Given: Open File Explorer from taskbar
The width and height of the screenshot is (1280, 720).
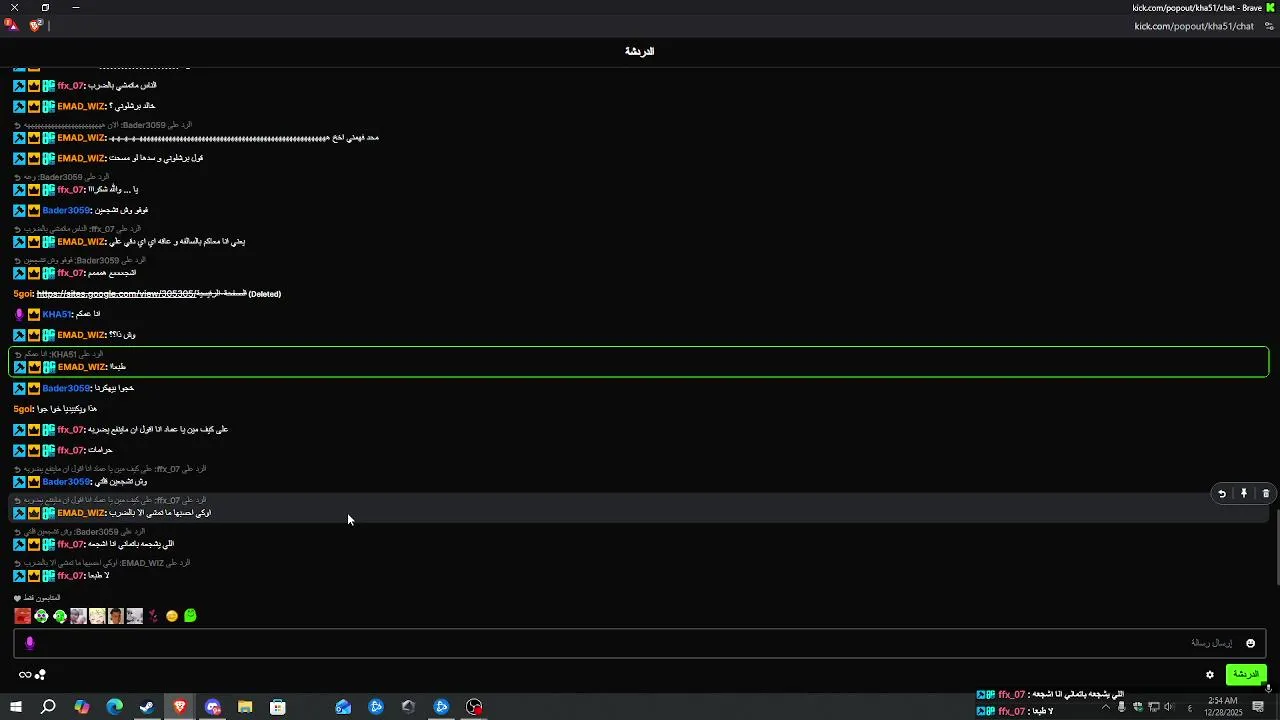Looking at the screenshot, I should [x=245, y=707].
